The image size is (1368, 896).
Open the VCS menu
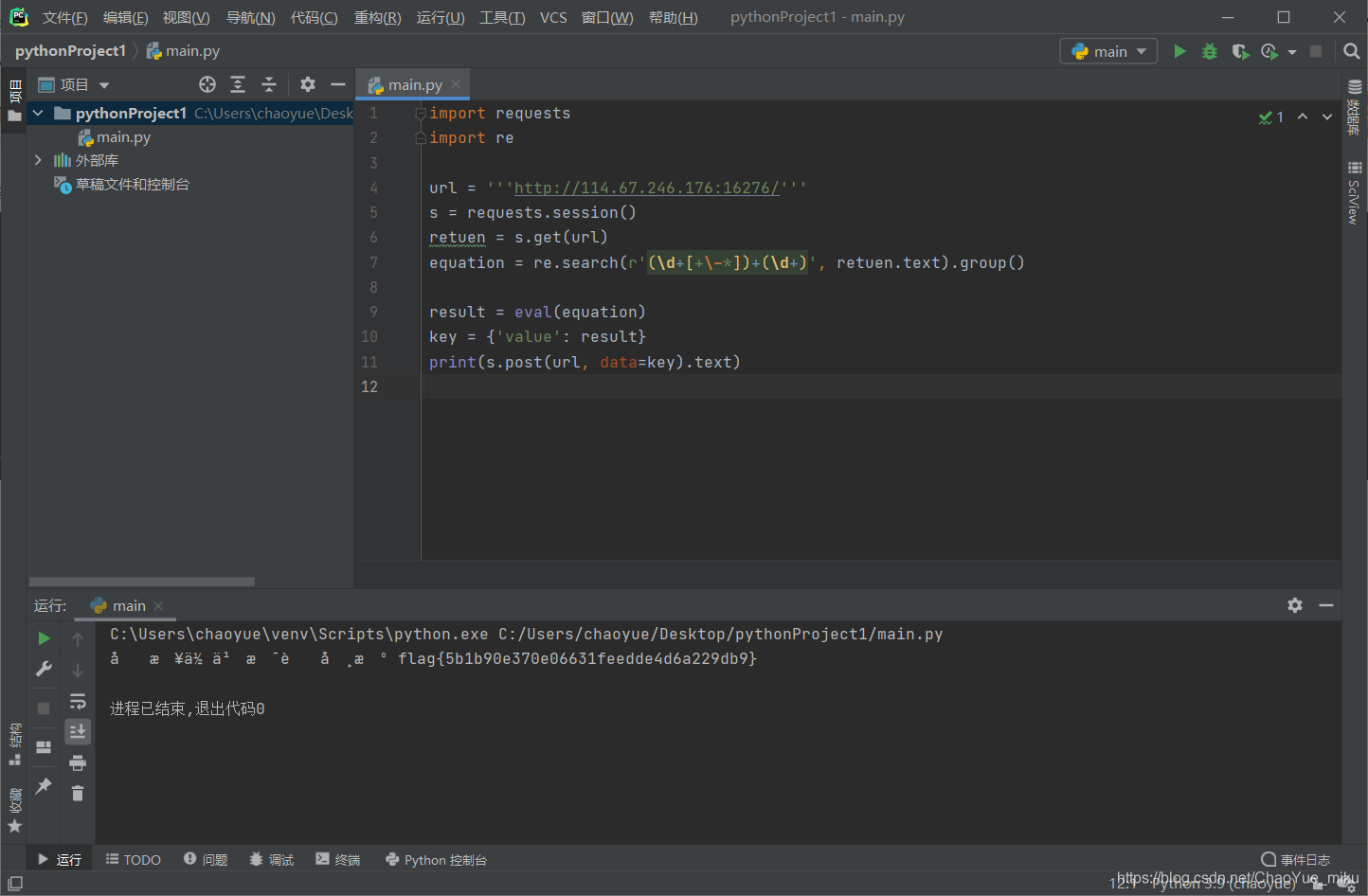tap(553, 16)
